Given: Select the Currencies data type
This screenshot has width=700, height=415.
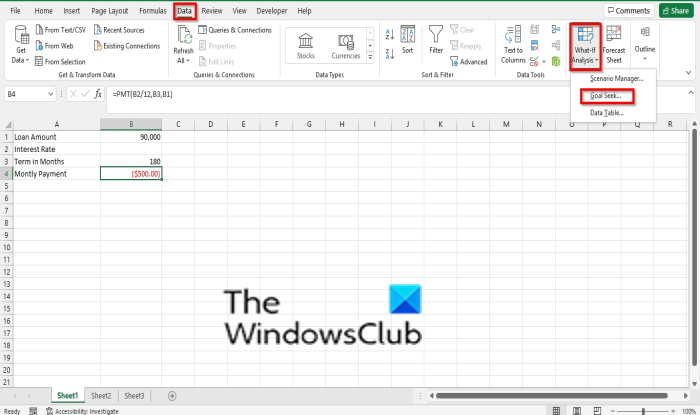Looking at the screenshot, I should point(346,46).
